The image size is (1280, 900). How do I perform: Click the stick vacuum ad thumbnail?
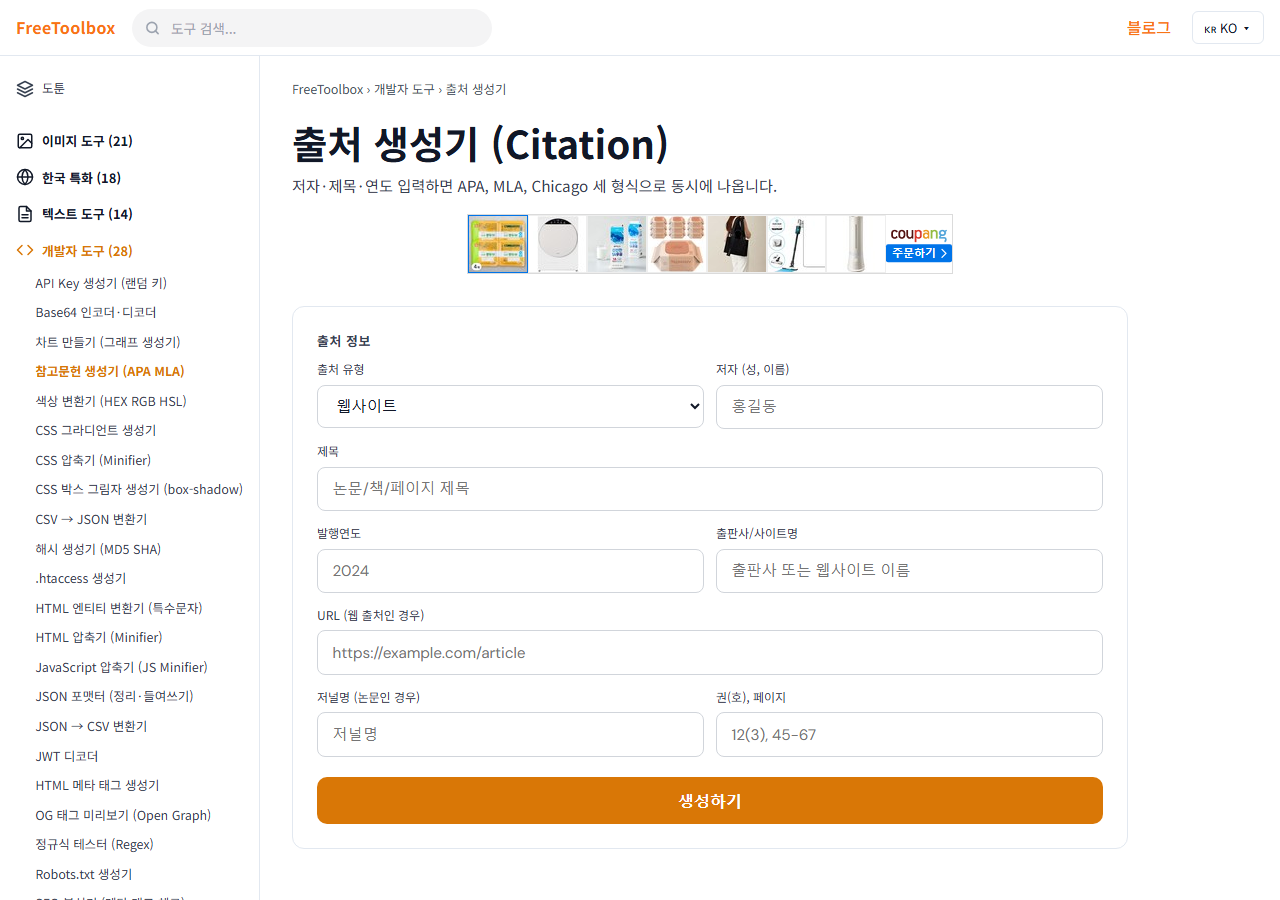click(x=796, y=244)
